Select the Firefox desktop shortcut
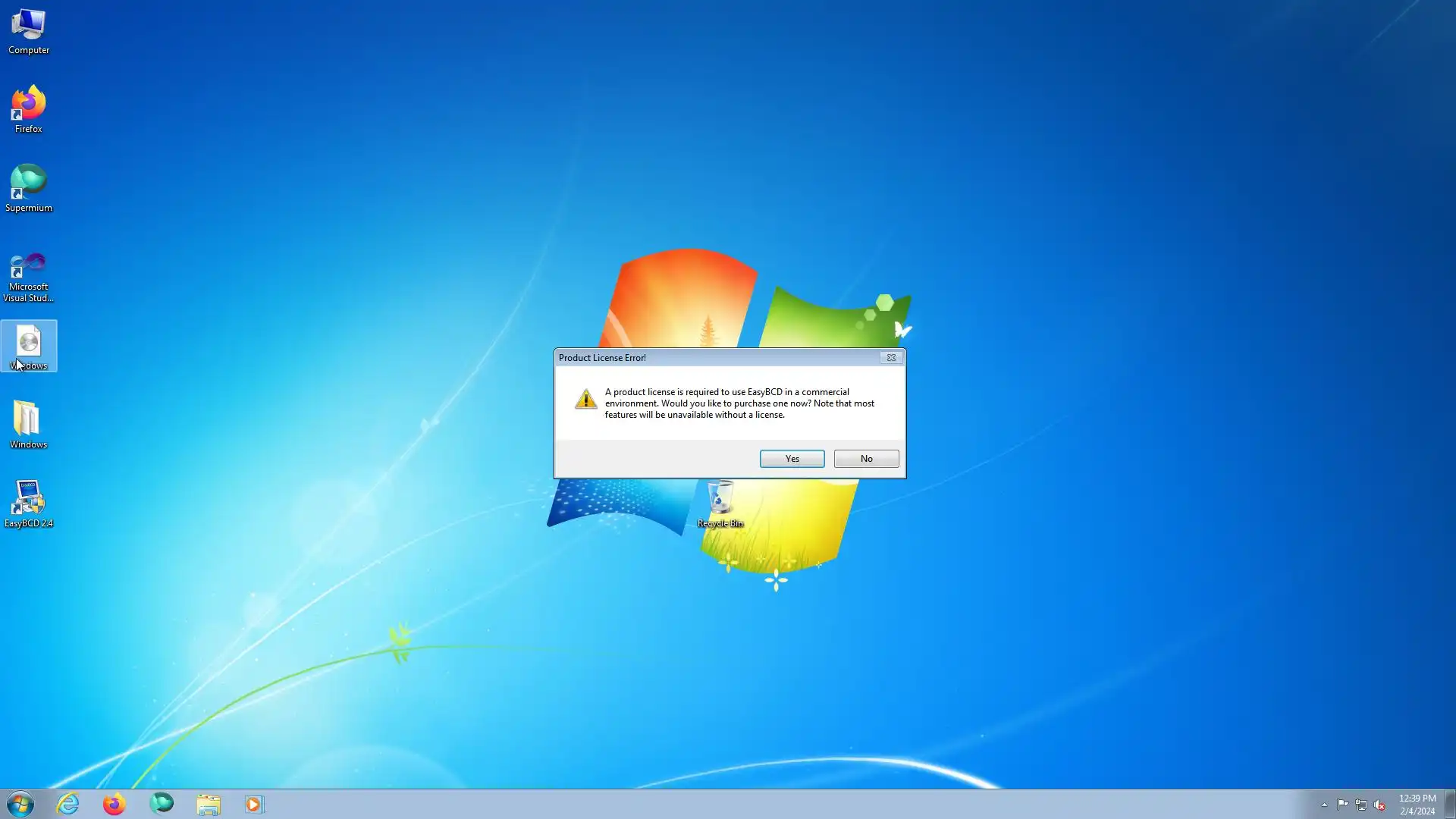 pos(29,108)
